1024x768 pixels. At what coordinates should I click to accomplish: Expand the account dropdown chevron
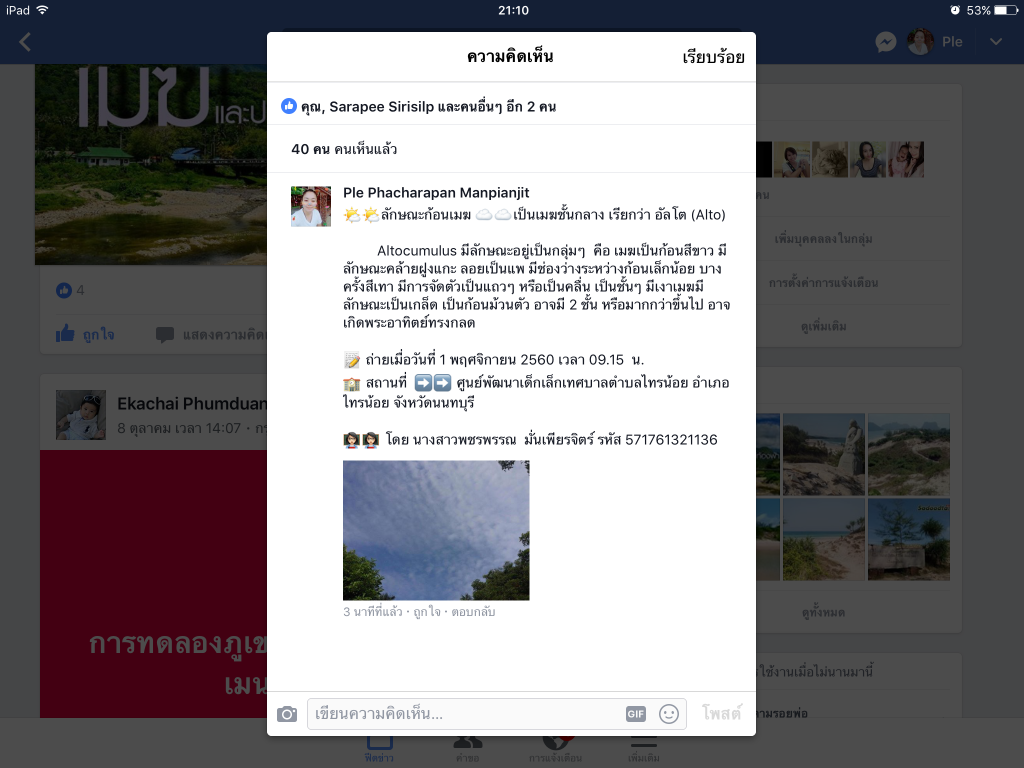point(996,42)
